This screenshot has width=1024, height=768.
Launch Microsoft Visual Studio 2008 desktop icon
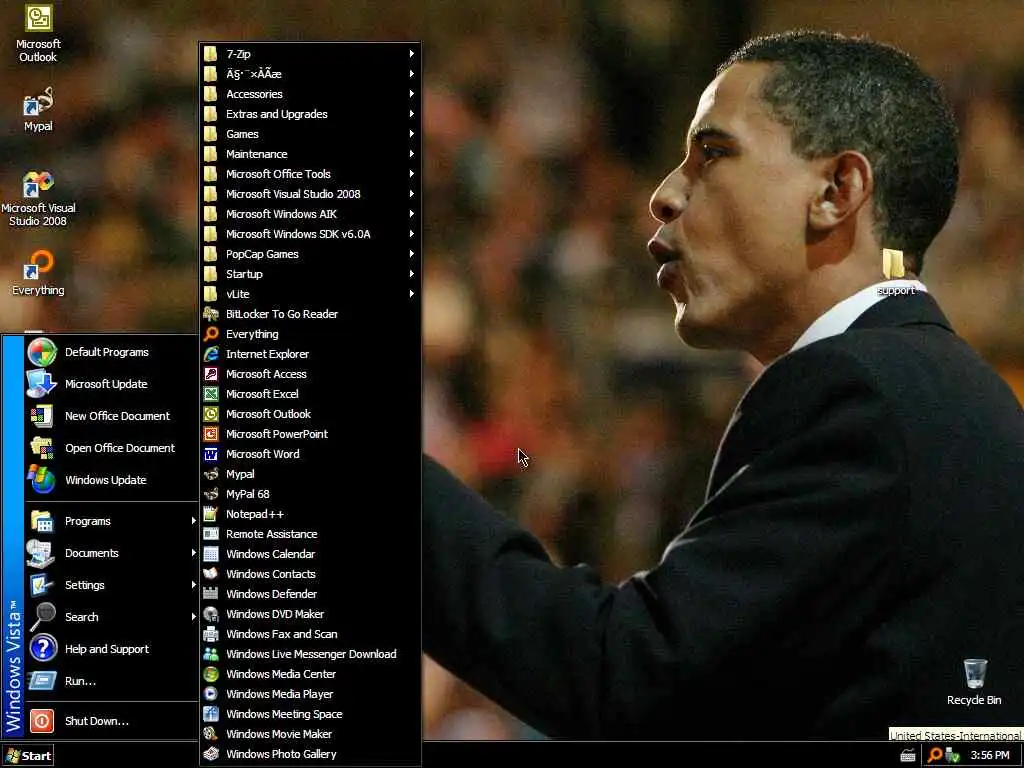coord(38,198)
